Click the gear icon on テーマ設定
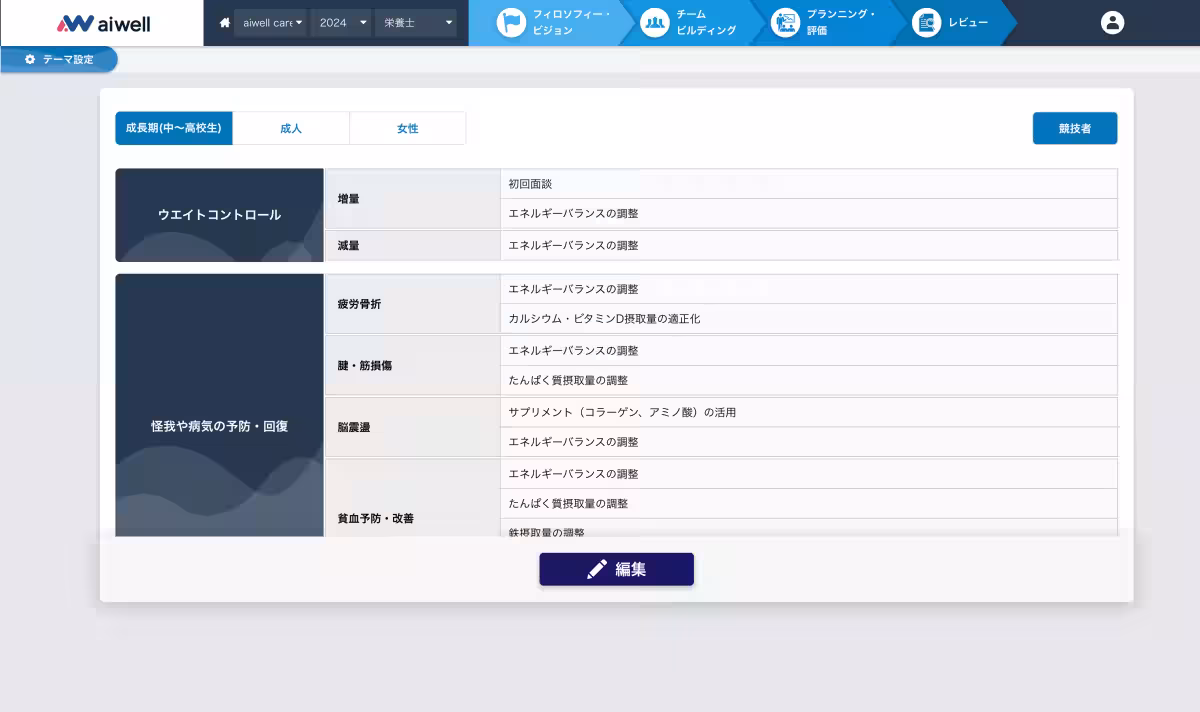Image resolution: width=1200 pixels, height=712 pixels. click(30, 59)
